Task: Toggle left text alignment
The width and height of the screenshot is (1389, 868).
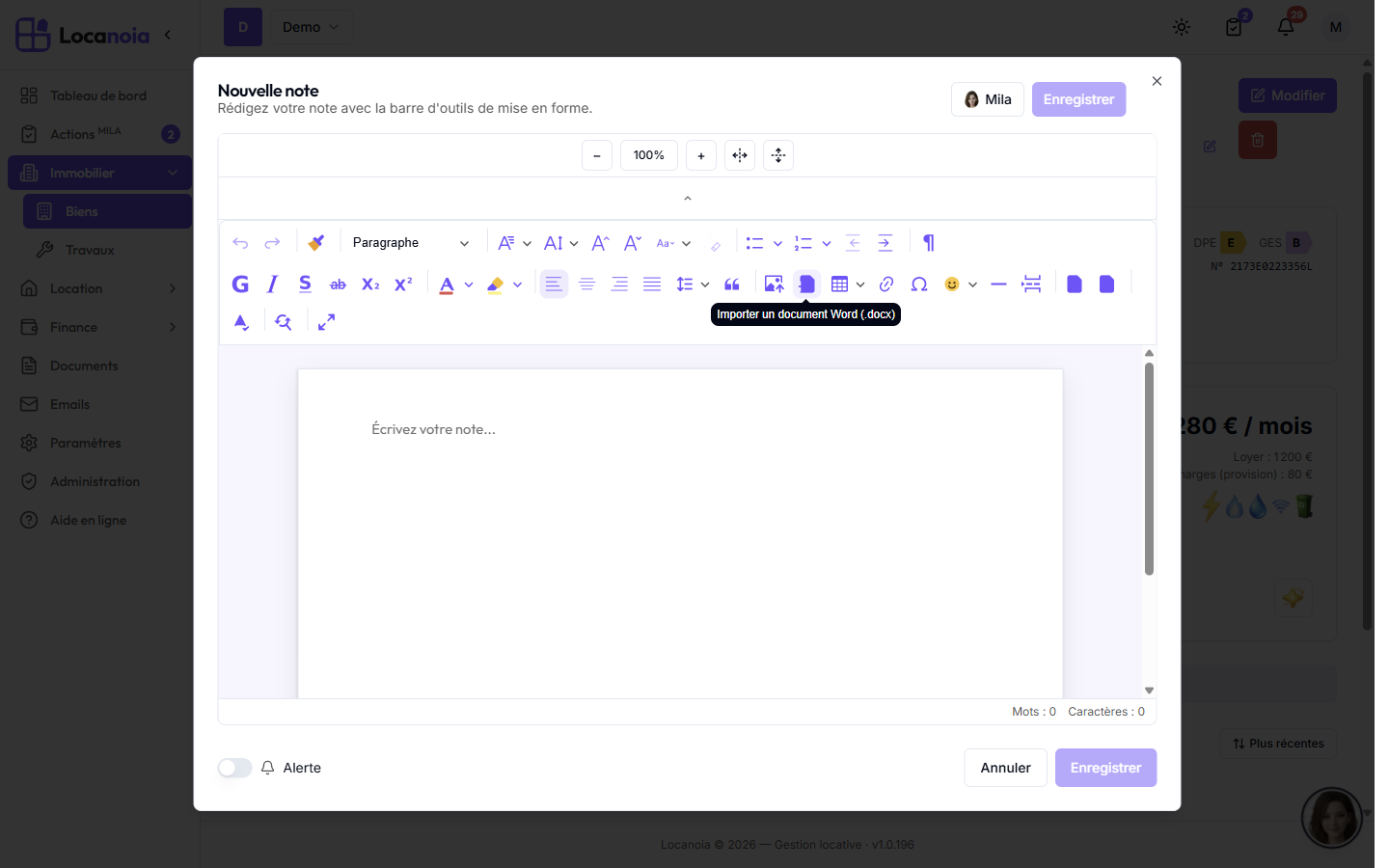Action: point(554,284)
